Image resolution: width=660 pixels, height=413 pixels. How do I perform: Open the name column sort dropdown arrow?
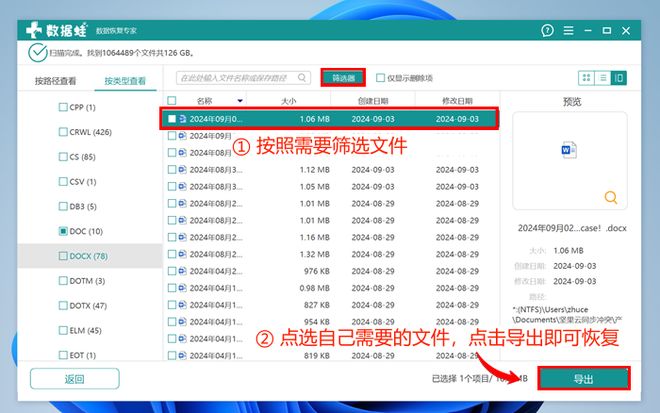click(x=240, y=101)
